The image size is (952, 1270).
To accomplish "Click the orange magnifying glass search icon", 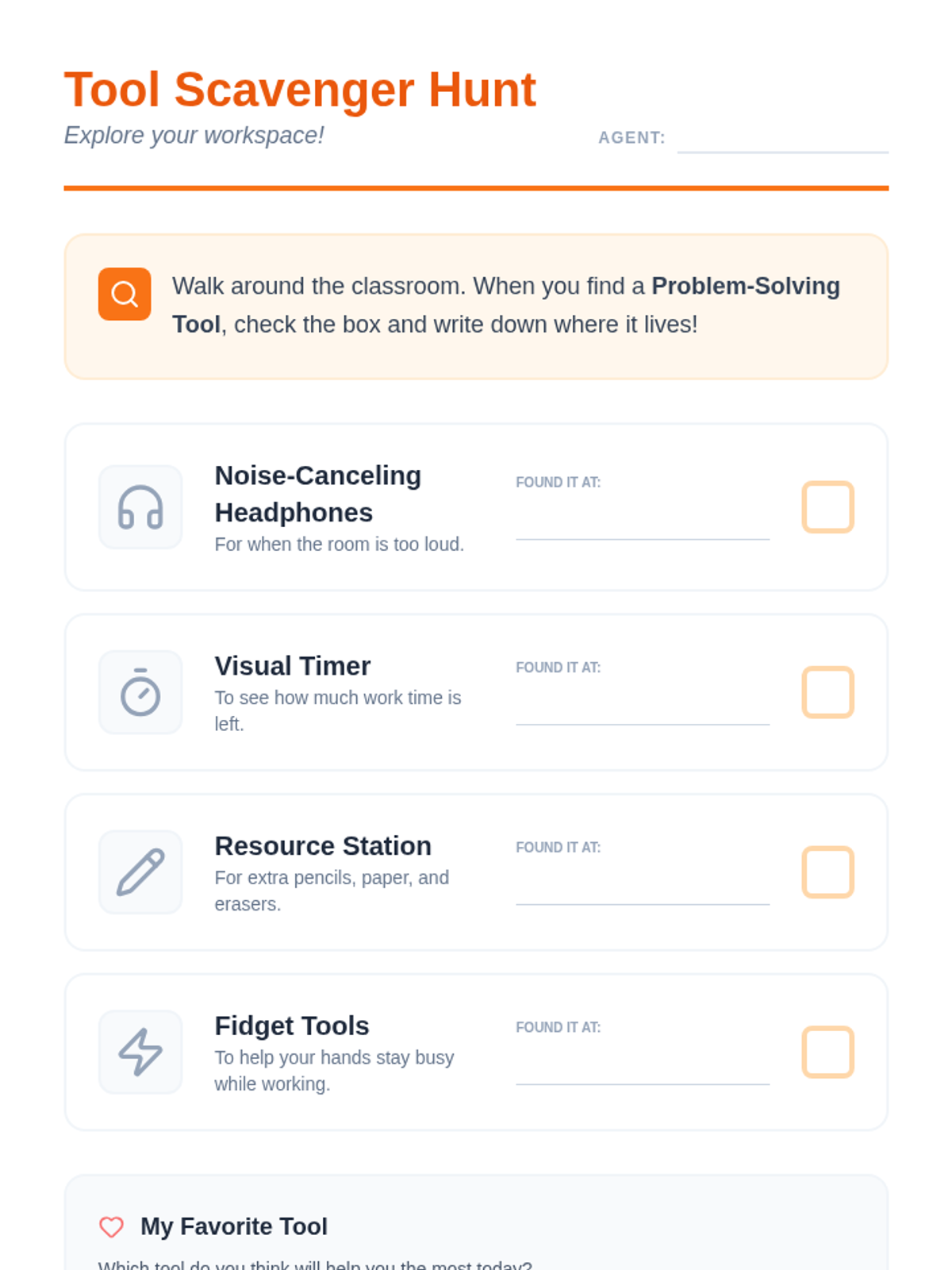I will (125, 294).
